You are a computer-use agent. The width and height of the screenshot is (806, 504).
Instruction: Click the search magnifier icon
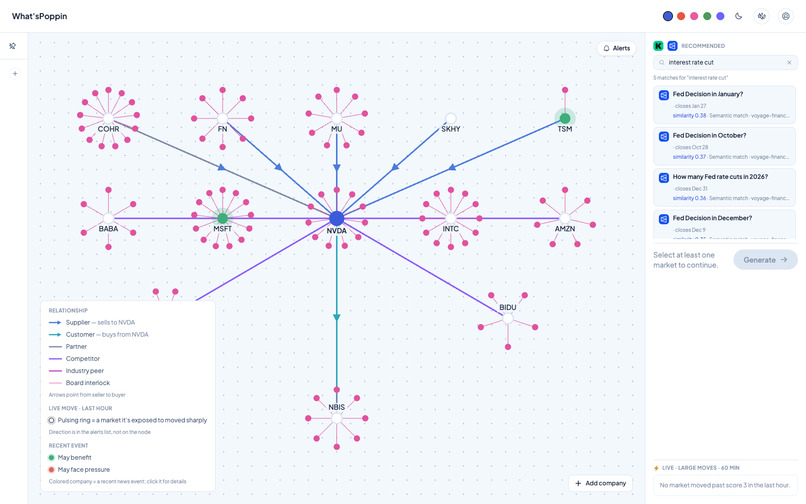662,62
